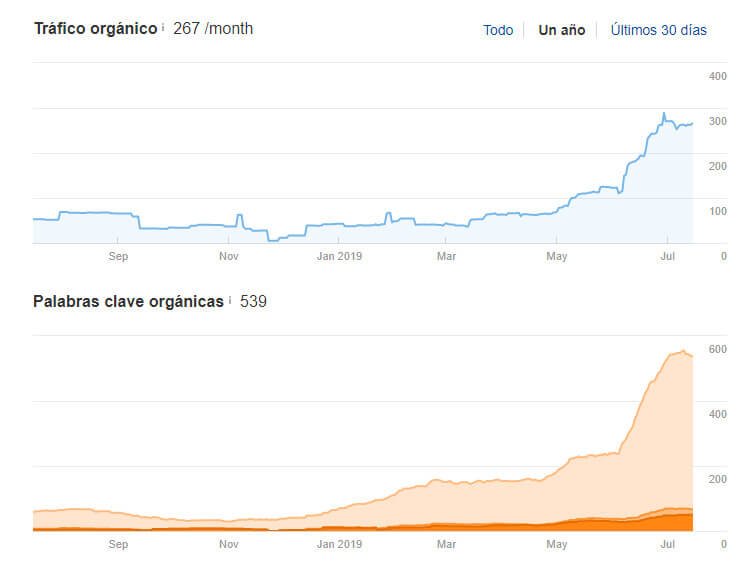Switch the time range to Todo
Image resolution: width=749 pixels, height=568 pixels.
(498, 30)
